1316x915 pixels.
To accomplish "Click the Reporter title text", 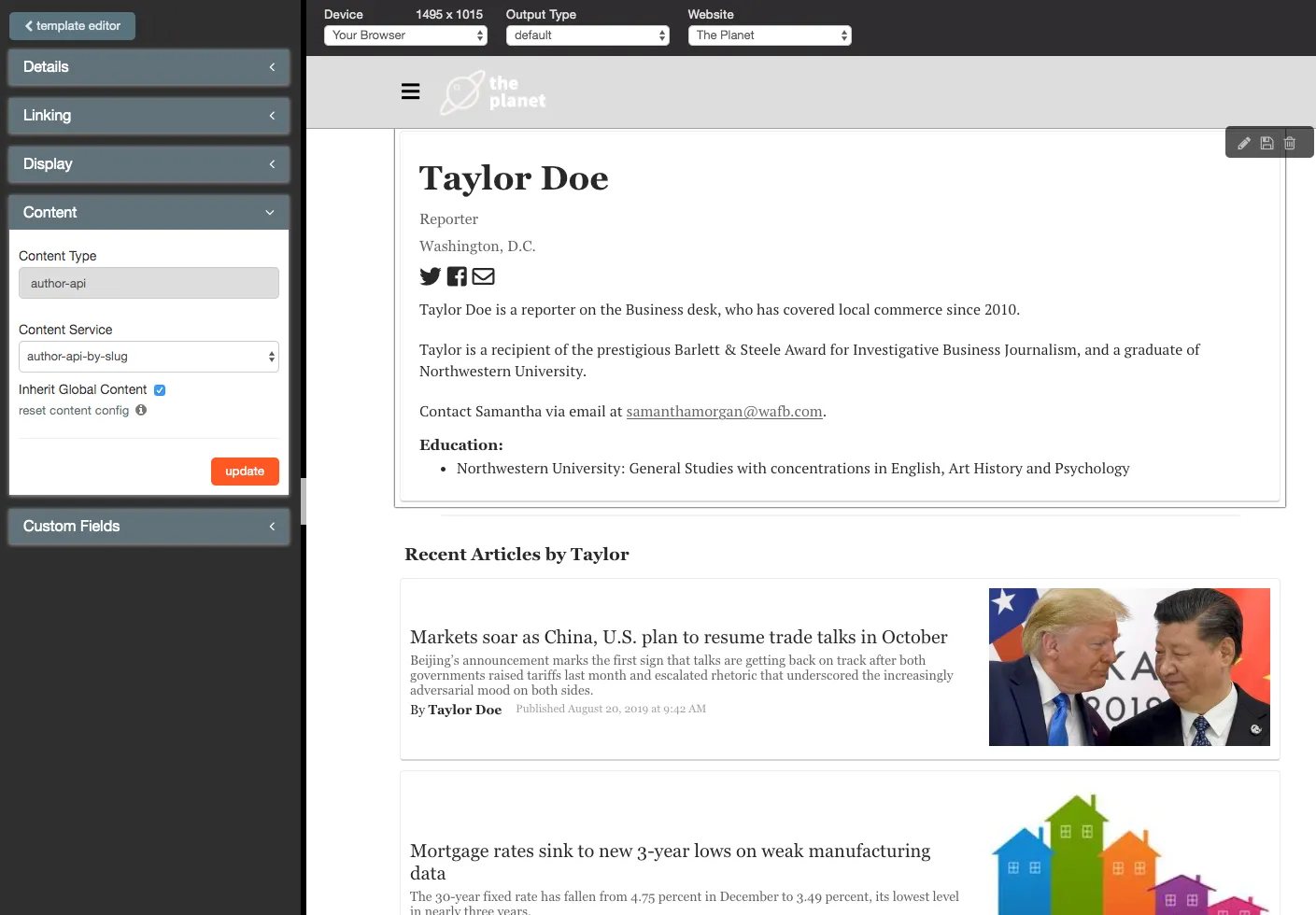I will (x=448, y=219).
